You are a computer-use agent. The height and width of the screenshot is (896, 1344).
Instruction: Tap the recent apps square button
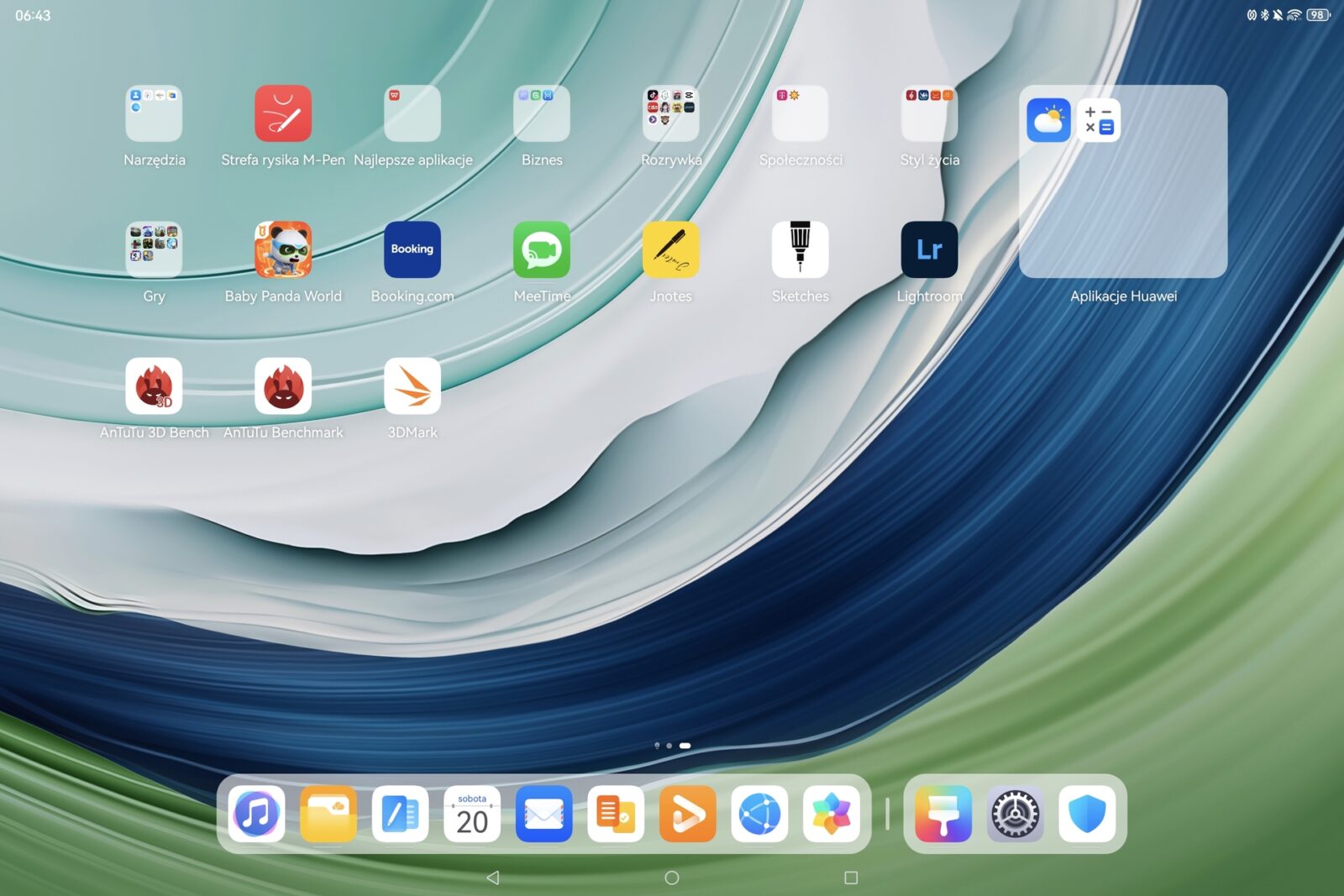tap(851, 878)
